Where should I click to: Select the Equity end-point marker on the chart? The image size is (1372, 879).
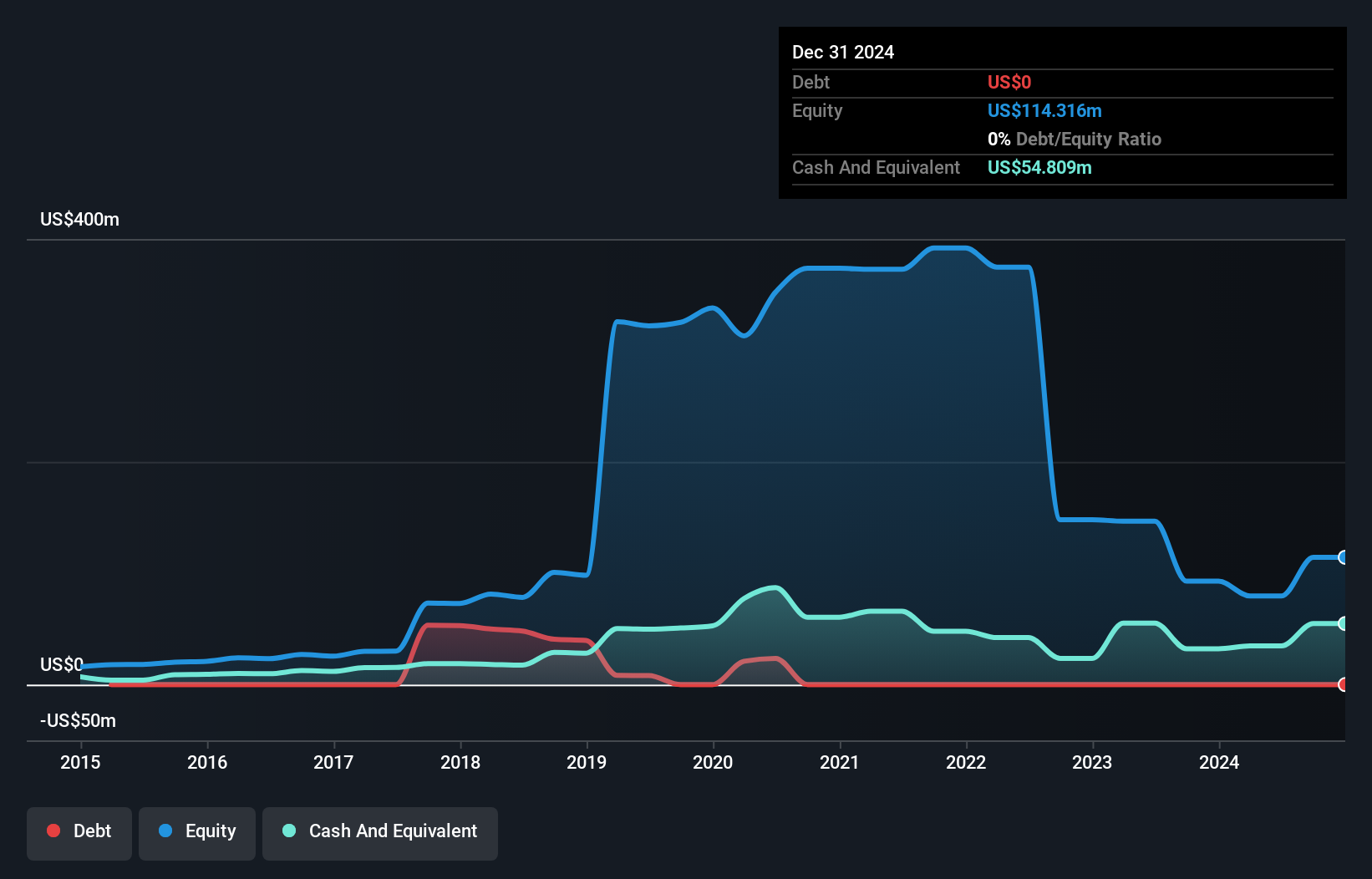1344,557
